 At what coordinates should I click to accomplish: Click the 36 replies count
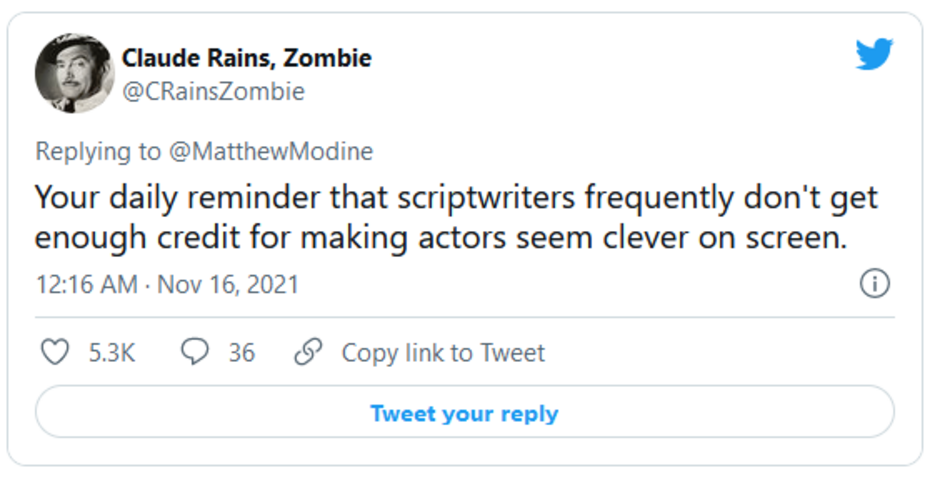coord(241,353)
